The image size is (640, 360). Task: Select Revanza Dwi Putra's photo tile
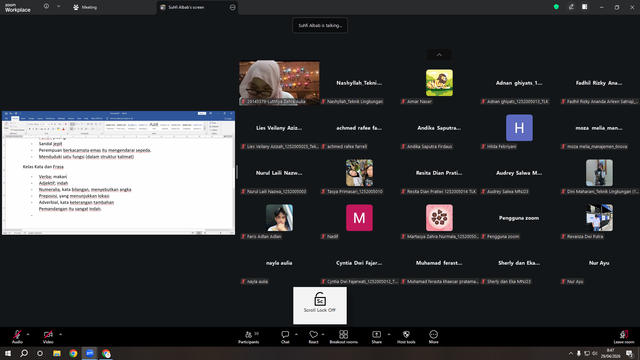(x=599, y=218)
